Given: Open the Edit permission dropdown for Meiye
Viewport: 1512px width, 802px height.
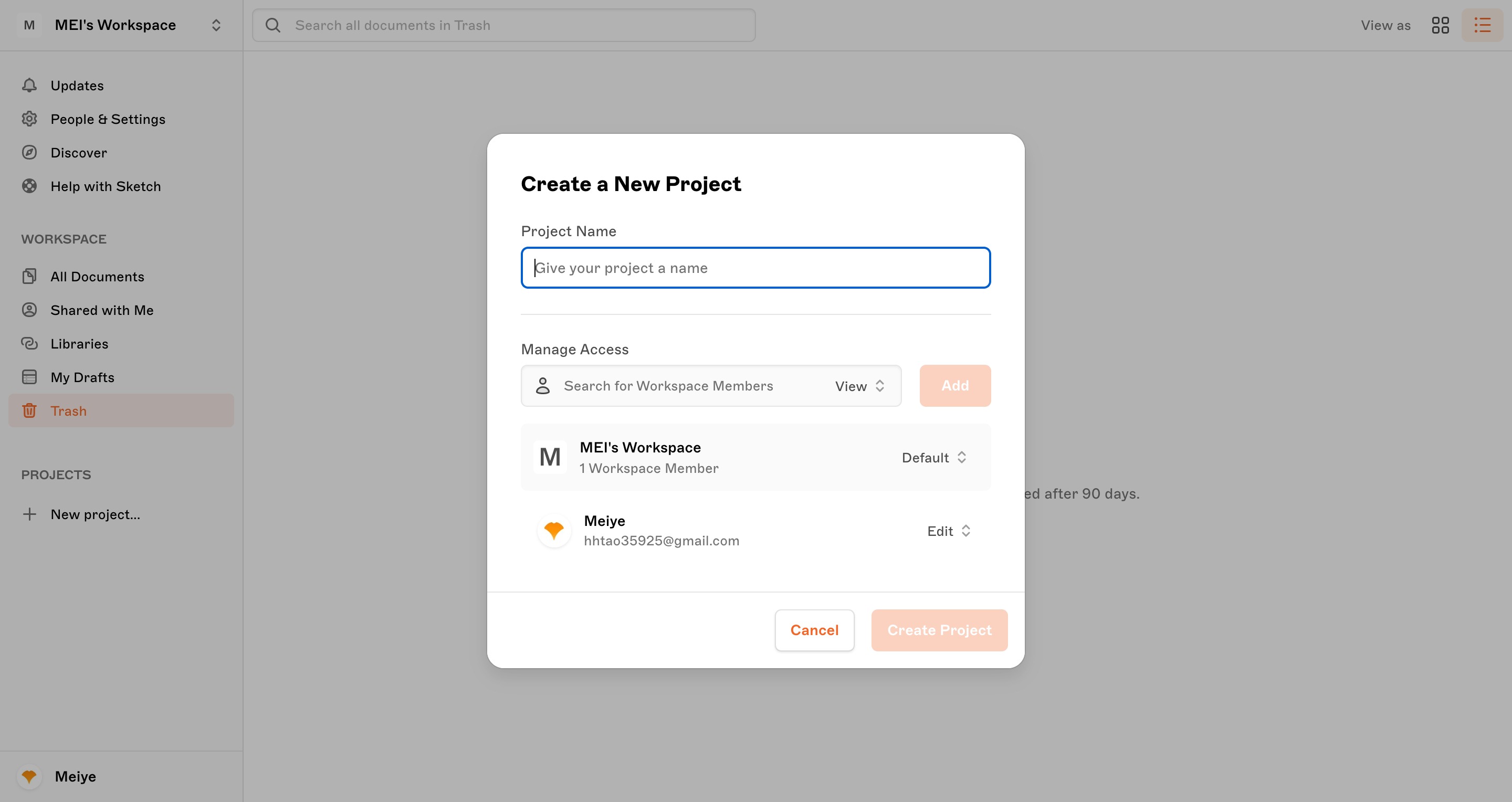Looking at the screenshot, I should click(949, 531).
